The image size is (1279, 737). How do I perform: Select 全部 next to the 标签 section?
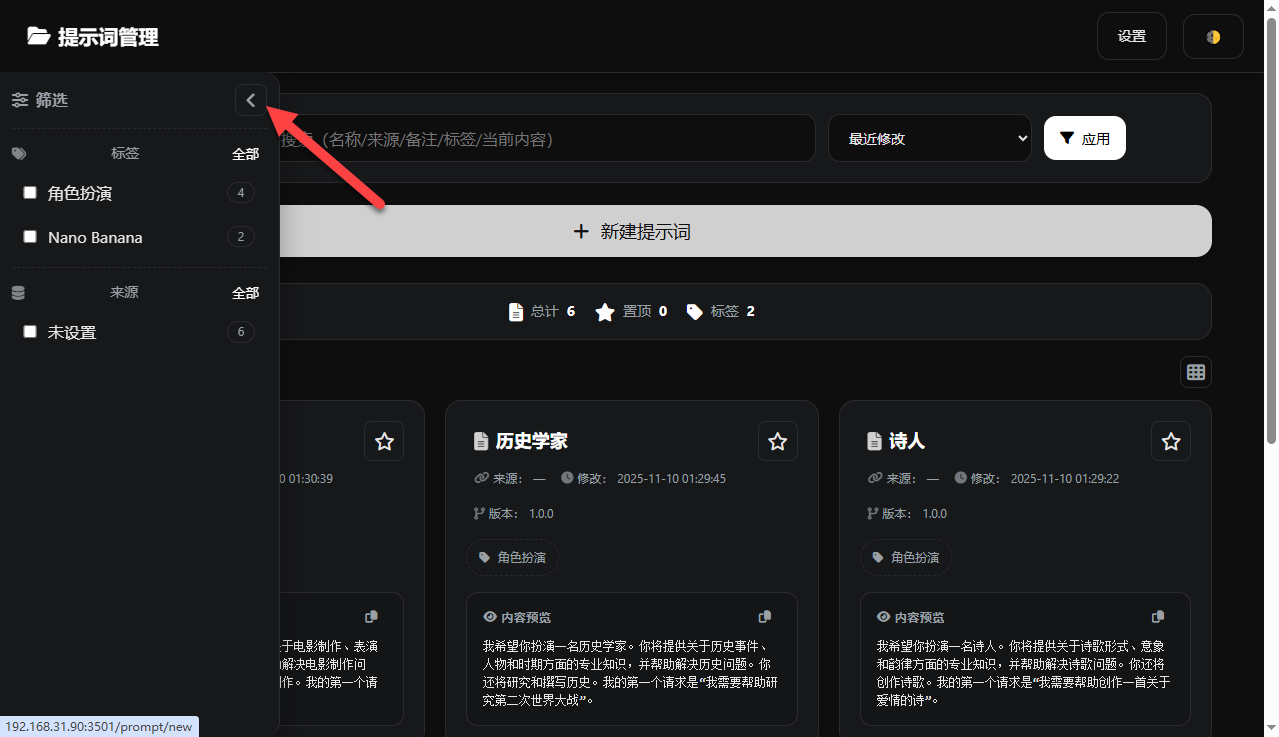point(245,153)
